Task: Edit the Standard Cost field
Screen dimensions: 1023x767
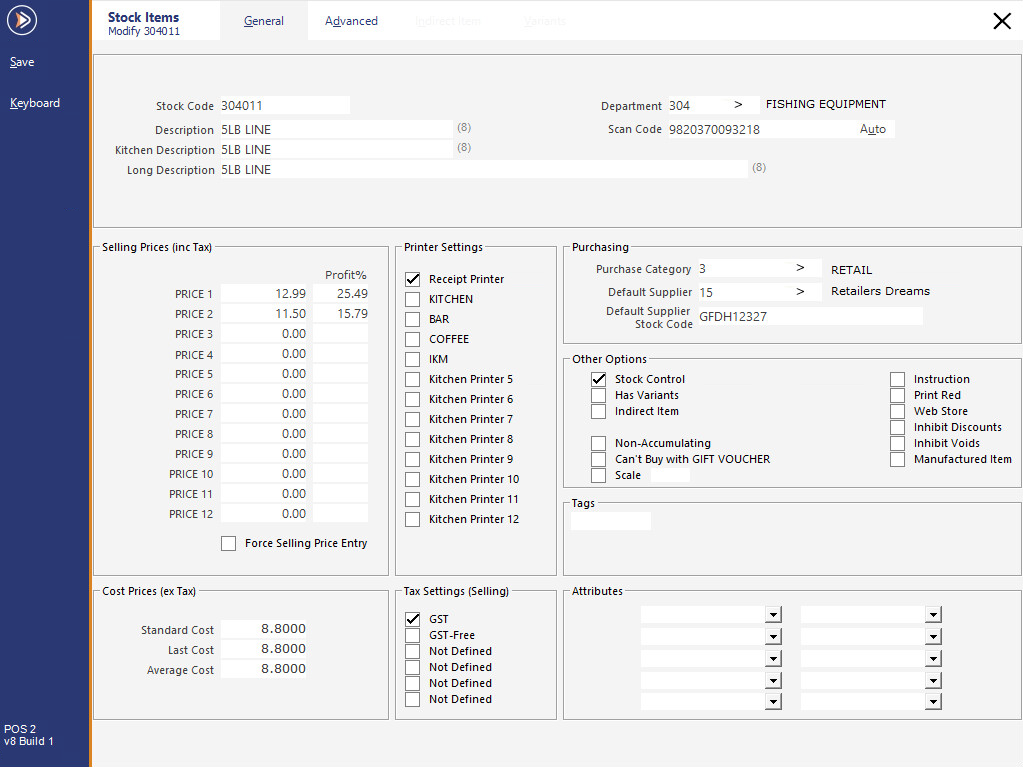Action: click(x=264, y=629)
